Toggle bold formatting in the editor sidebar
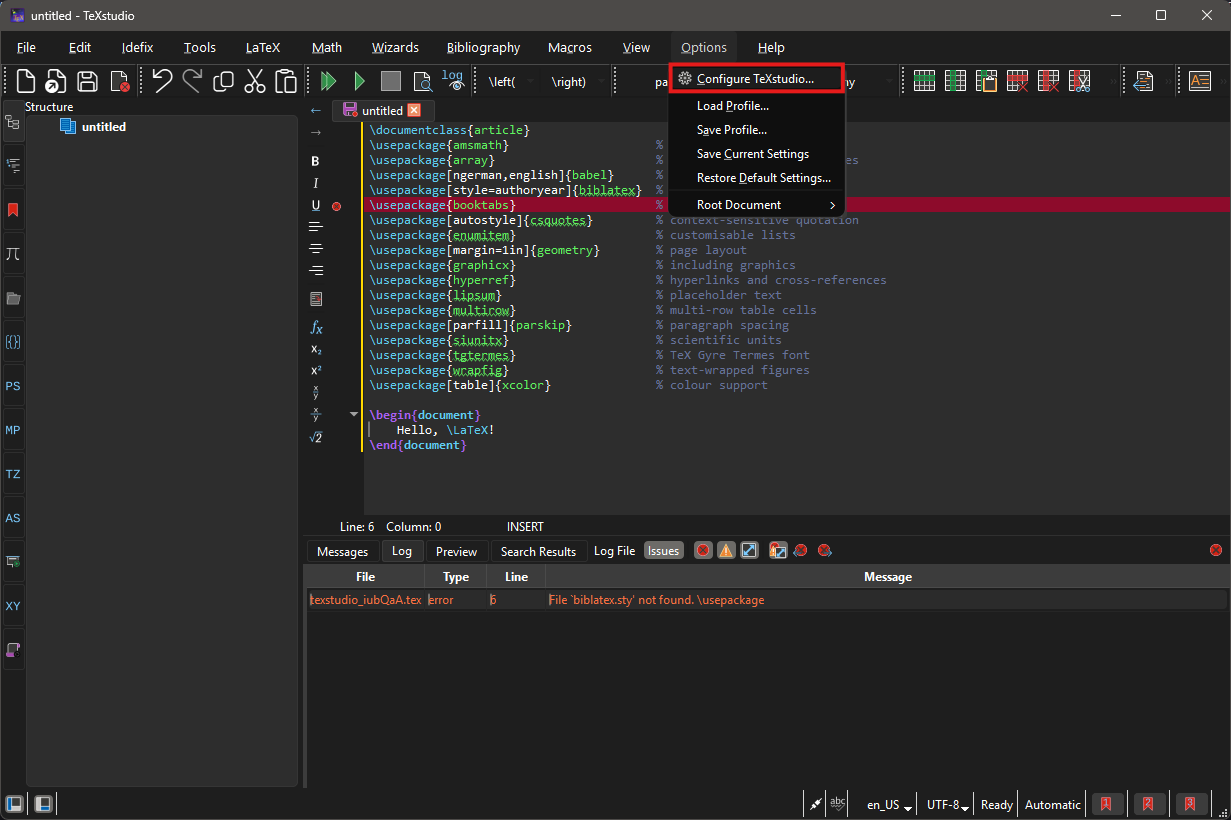 click(x=315, y=160)
